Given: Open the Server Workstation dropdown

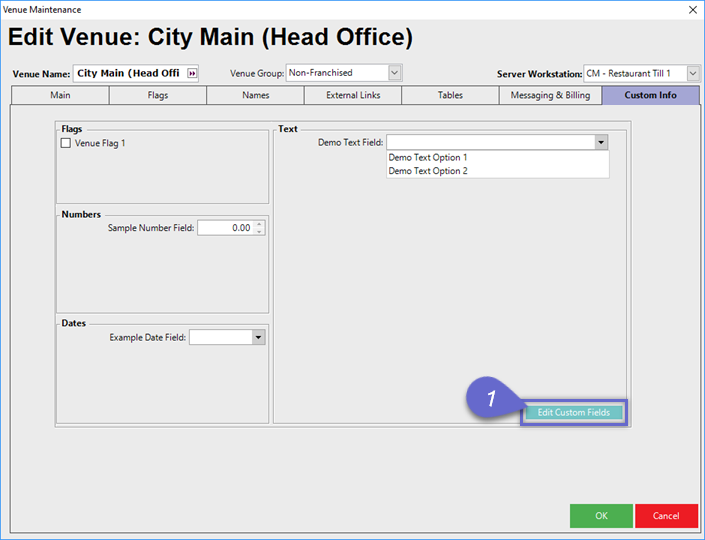Looking at the screenshot, I should point(692,73).
